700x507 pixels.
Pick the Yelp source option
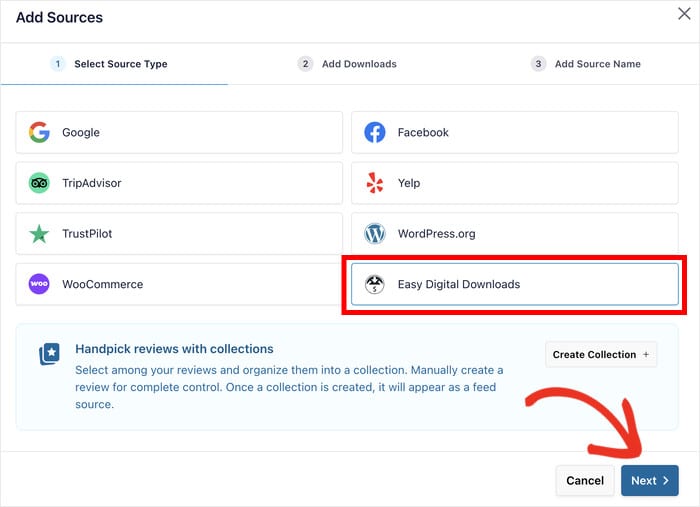515,183
